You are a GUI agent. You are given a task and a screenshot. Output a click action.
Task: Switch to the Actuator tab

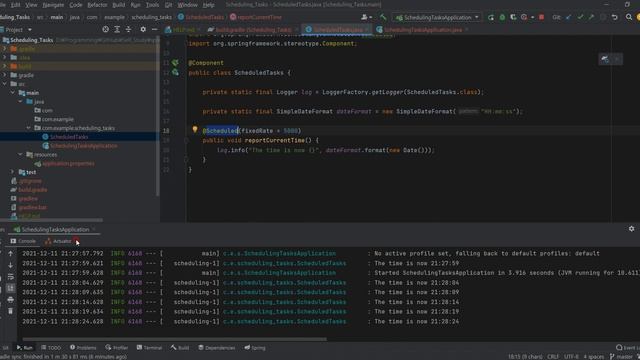58,241
